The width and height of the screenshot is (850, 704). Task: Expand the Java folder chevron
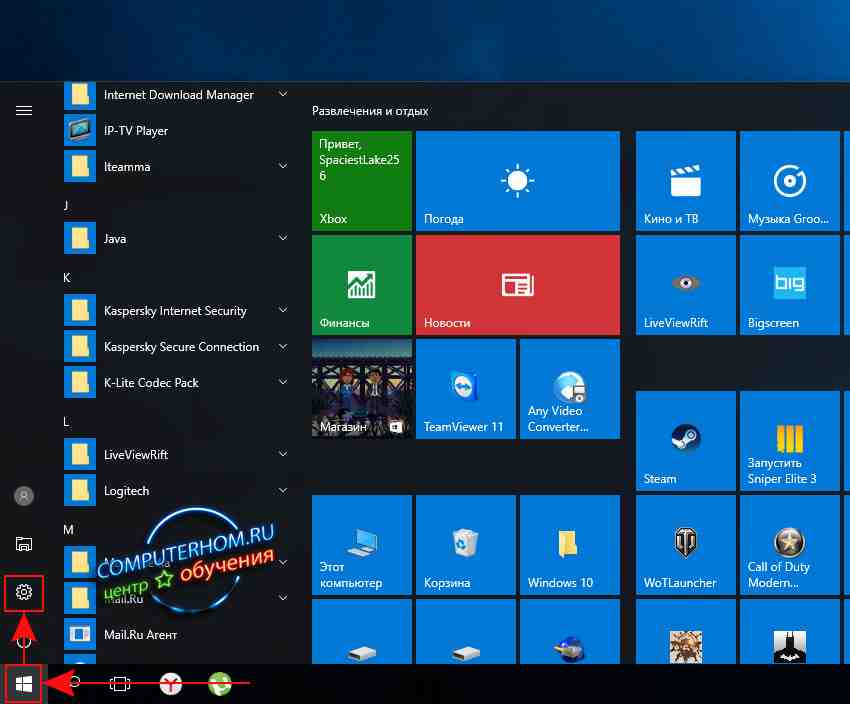coord(283,238)
